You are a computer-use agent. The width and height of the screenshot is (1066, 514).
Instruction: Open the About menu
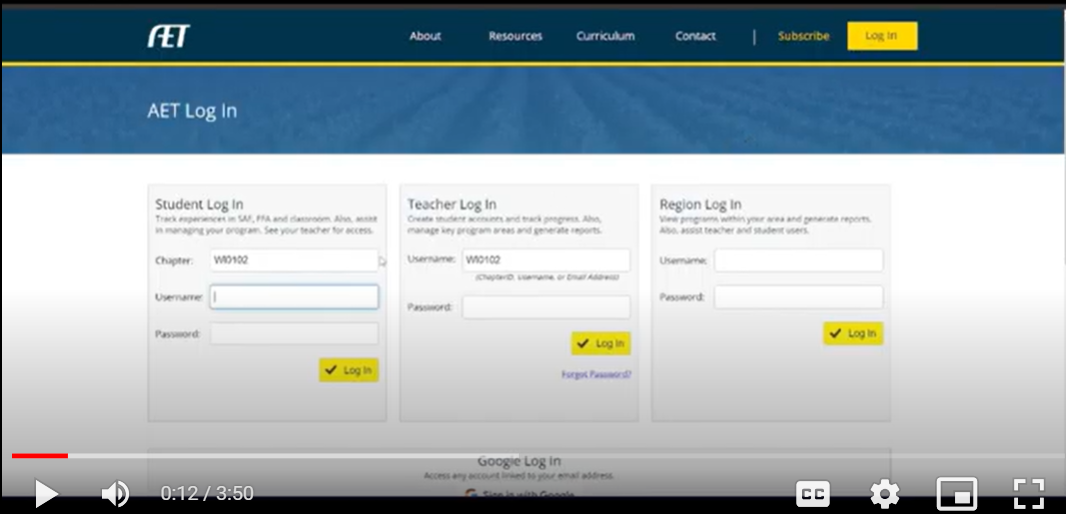(x=425, y=36)
